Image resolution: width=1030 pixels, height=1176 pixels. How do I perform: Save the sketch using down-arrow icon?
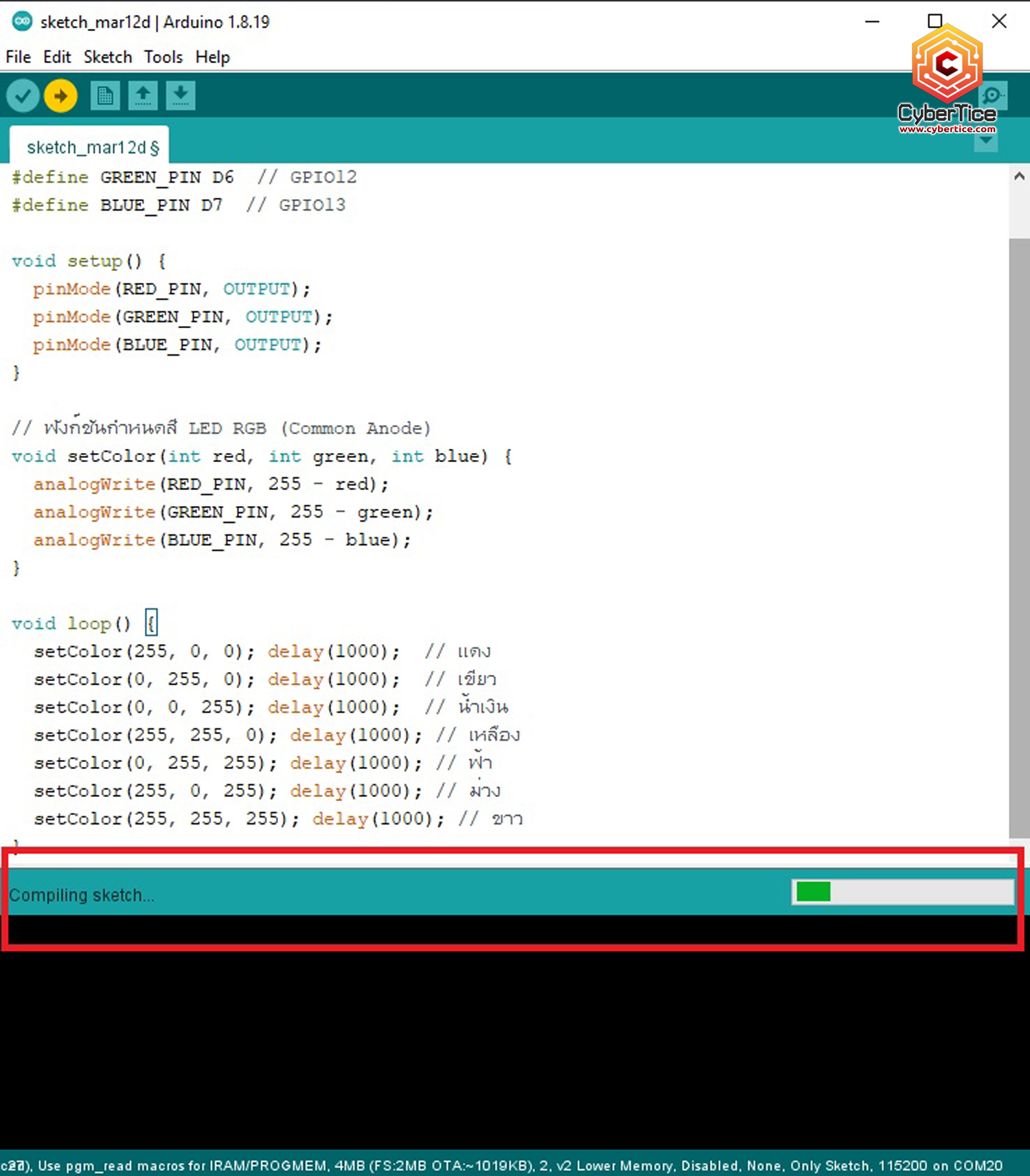(181, 96)
